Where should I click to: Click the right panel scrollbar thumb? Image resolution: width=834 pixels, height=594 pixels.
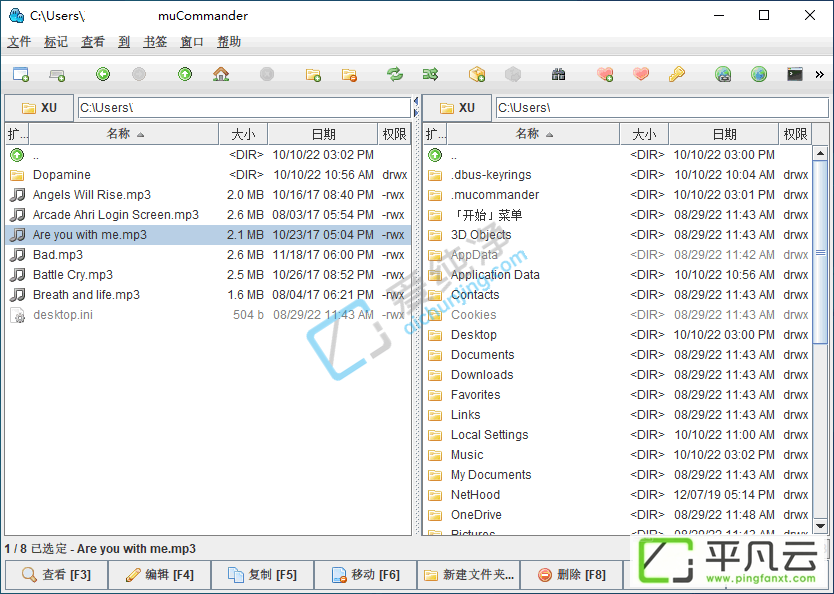coord(820,253)
